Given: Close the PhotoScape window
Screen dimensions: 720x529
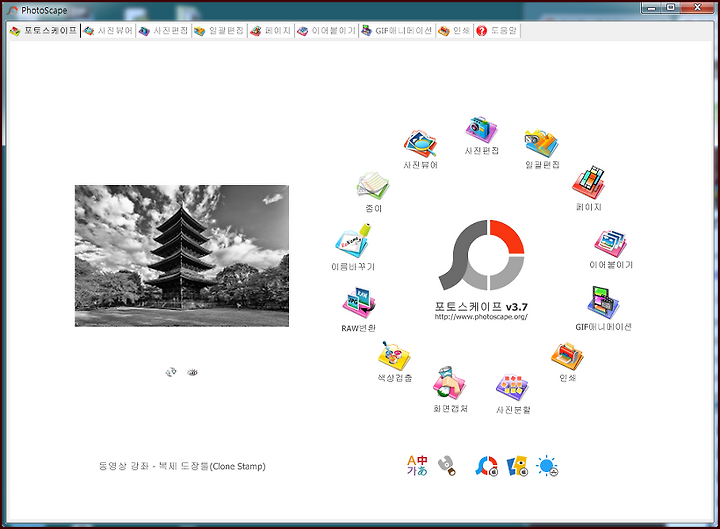Looking at the screenshot, I should point(697,8).
